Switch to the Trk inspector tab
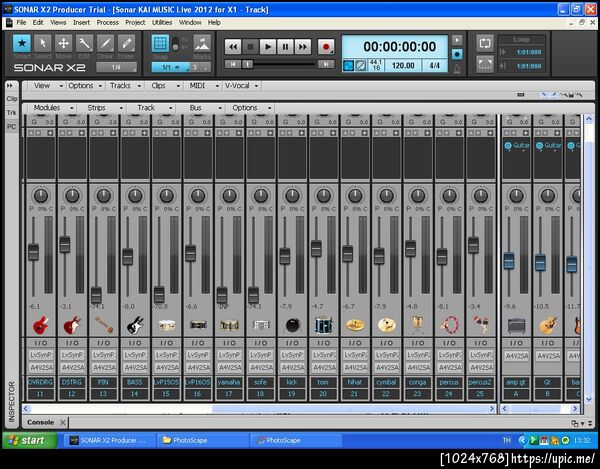This screenshot has width=600, height=469. 11,112
